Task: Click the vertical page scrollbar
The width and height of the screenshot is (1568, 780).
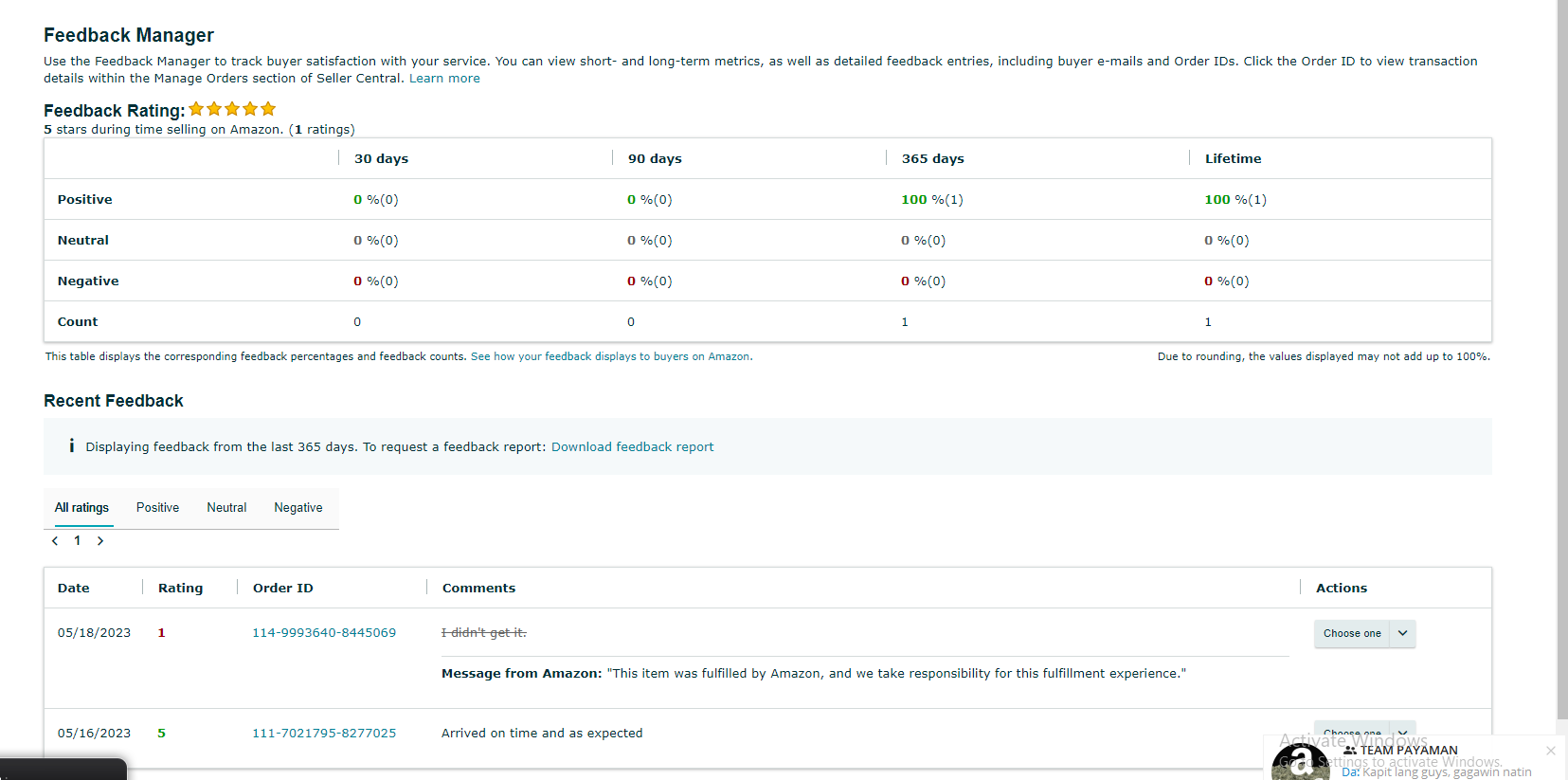Action: [x=1562, y=360]
